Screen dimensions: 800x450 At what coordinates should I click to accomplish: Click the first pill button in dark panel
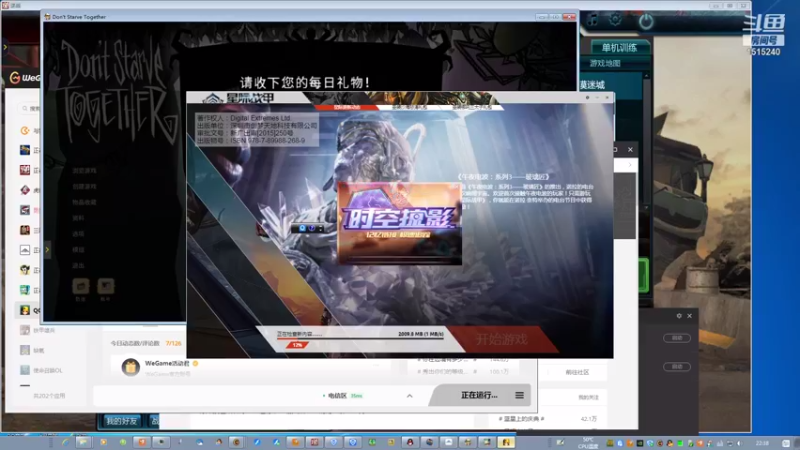(x=677, y=338)
